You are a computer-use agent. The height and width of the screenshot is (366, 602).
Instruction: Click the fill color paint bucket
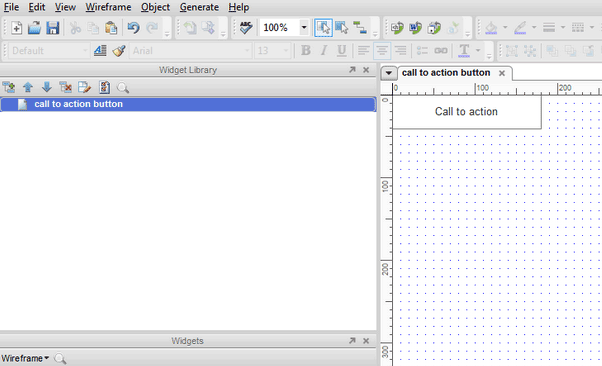(x=491, y=28)
